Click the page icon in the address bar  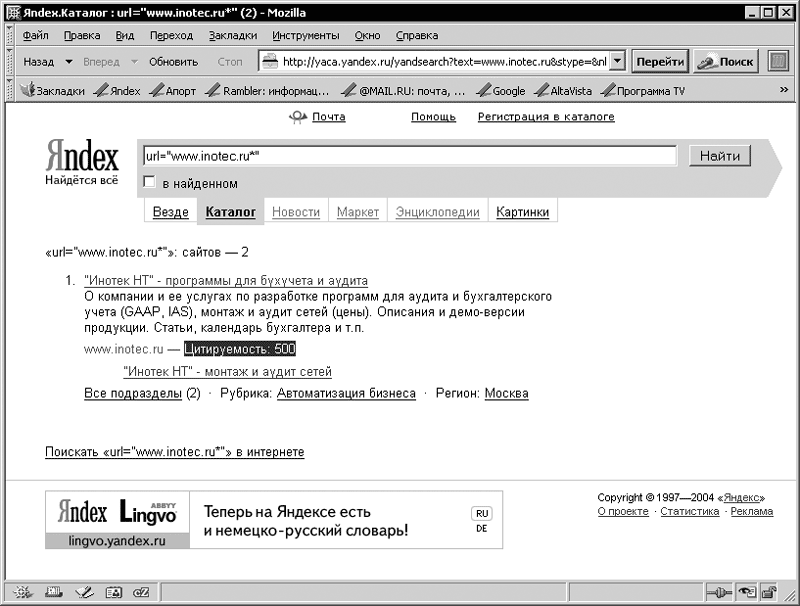point(268,62)
